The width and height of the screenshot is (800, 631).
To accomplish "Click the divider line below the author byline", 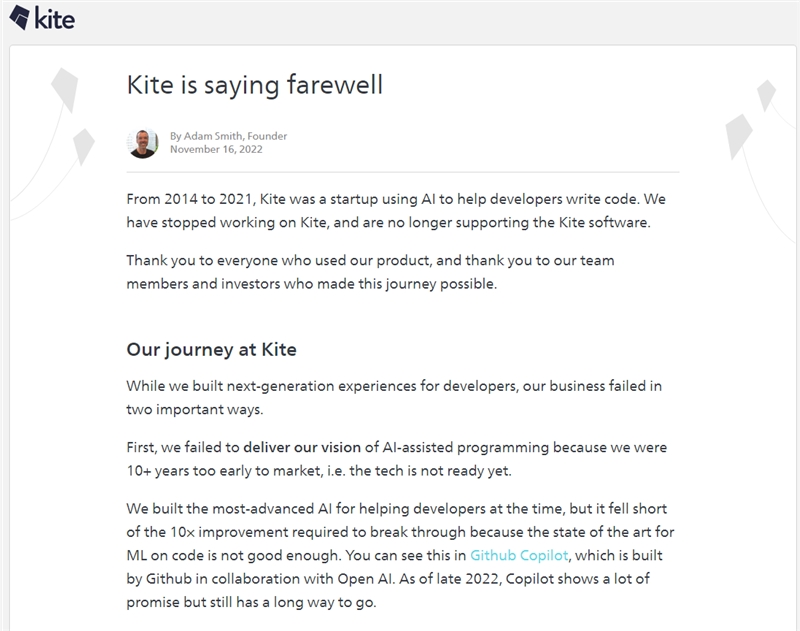I will [403, 171].
